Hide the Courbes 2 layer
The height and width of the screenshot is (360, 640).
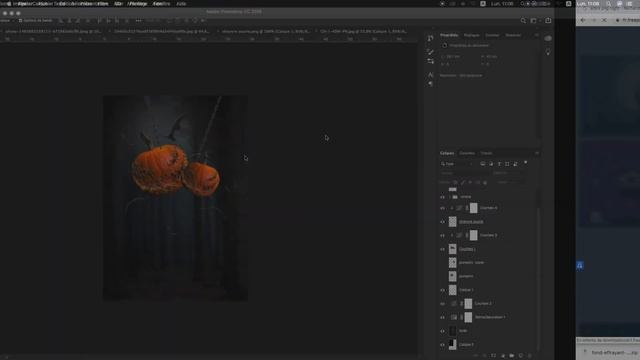pyautogui.click(x=442, y=304)
